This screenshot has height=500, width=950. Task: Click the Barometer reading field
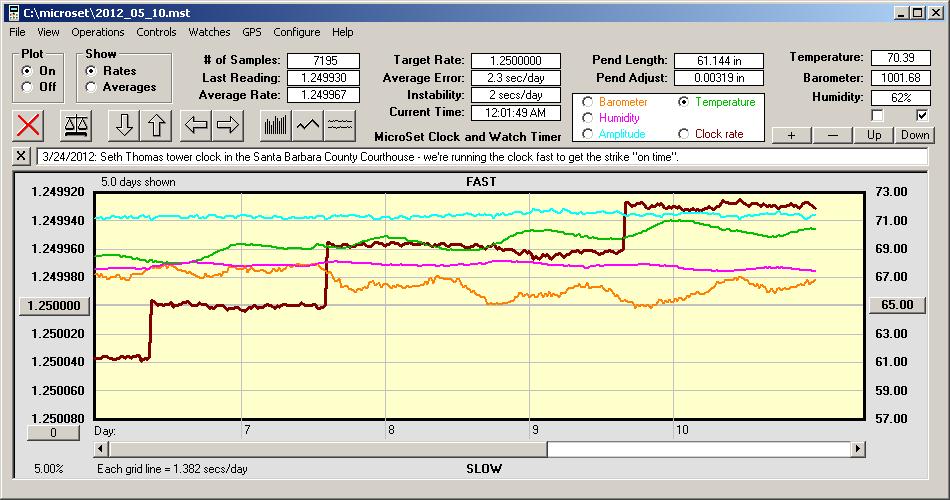[900, 78]
